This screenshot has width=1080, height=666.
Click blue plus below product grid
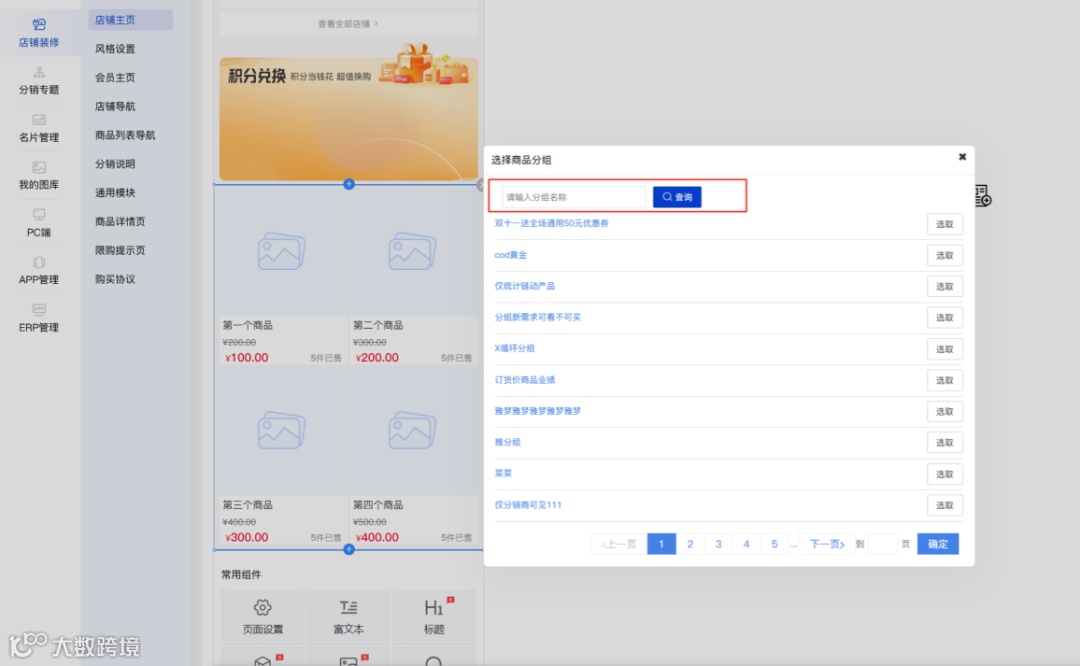coord(349,549)
